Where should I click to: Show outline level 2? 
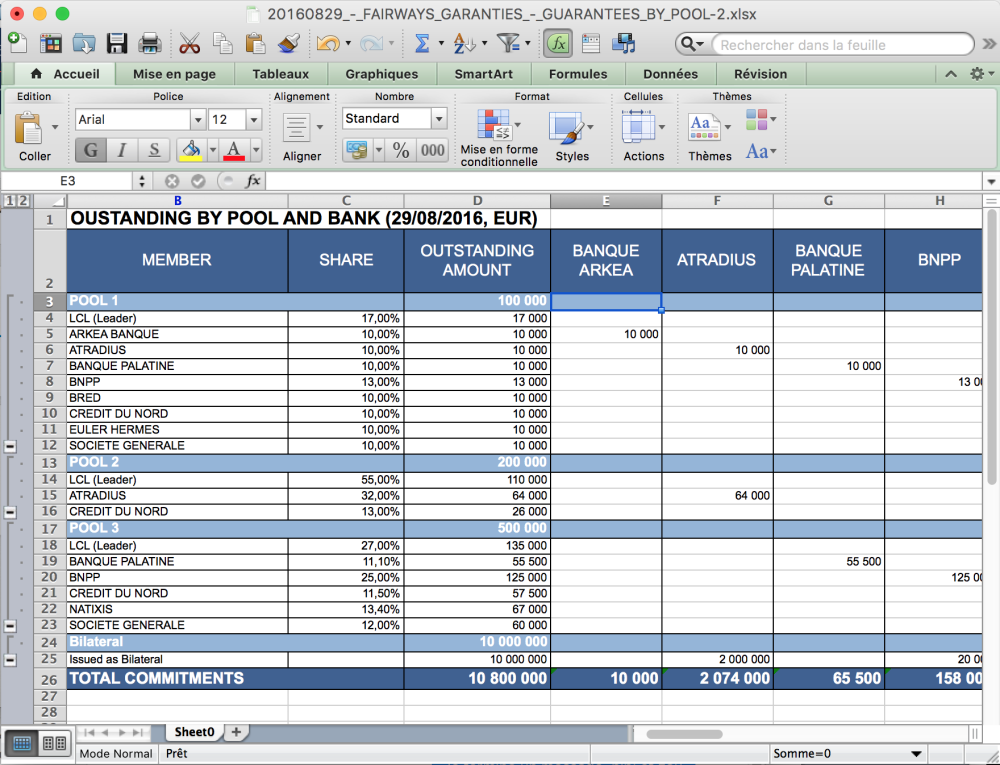click(x=23, y=201)
